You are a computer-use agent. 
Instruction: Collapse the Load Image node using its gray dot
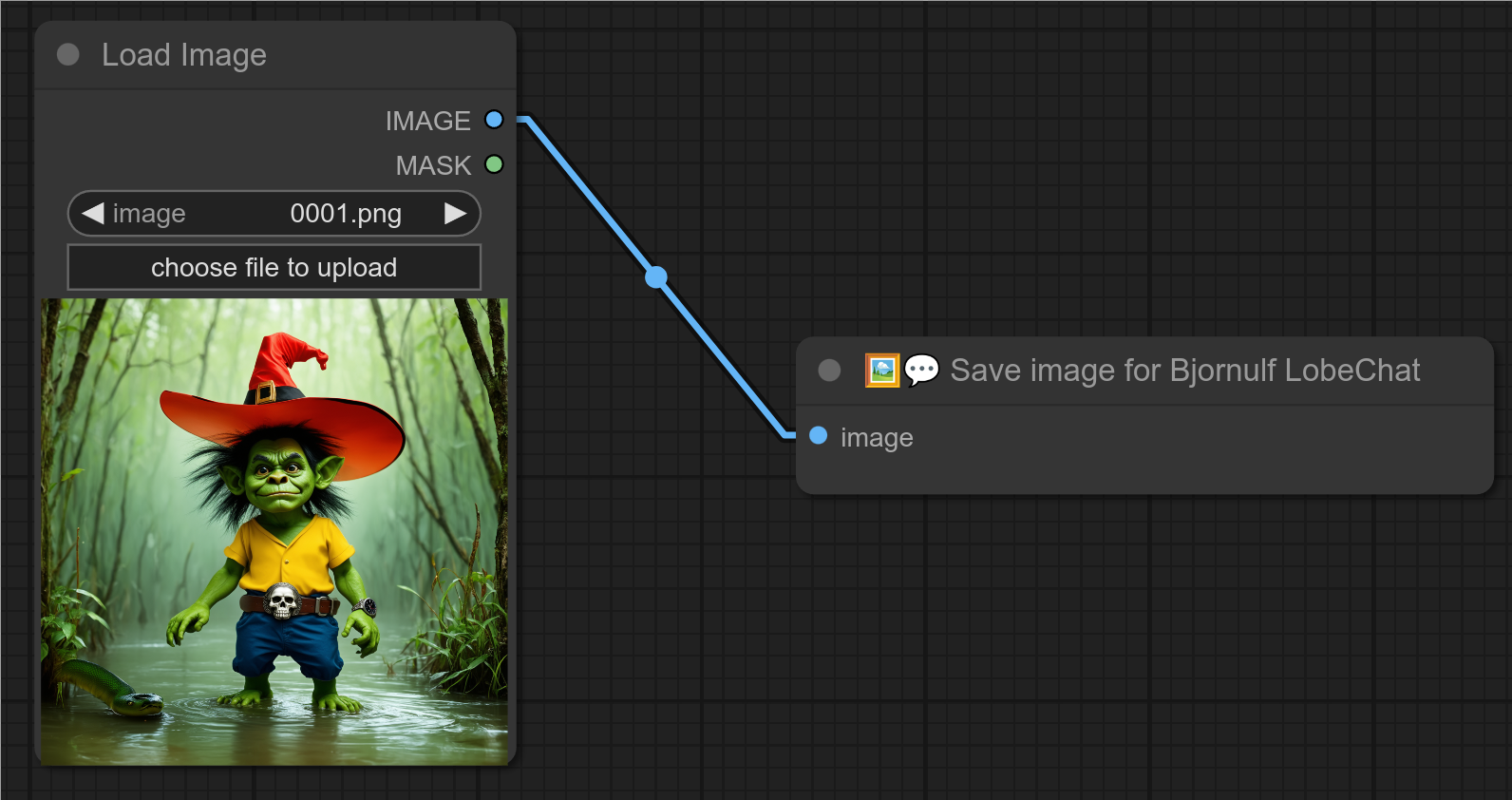[x=68, y=55]
